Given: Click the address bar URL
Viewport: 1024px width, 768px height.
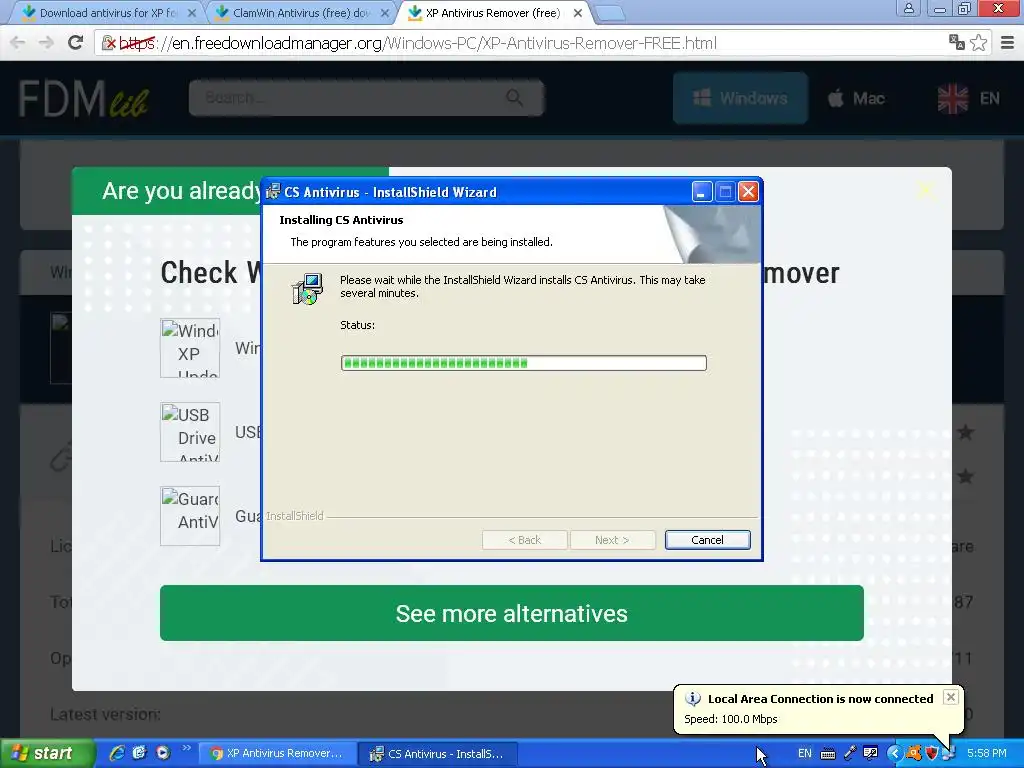Looking at the screenshot, I should [418, 43].
